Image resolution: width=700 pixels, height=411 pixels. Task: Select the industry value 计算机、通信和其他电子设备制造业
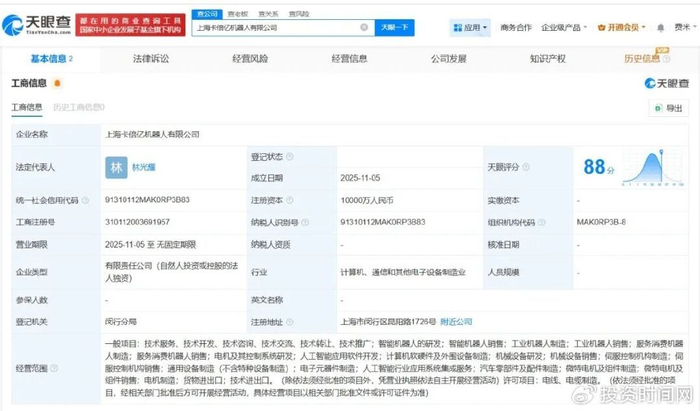pyautogui.click(x=403, y=272)
